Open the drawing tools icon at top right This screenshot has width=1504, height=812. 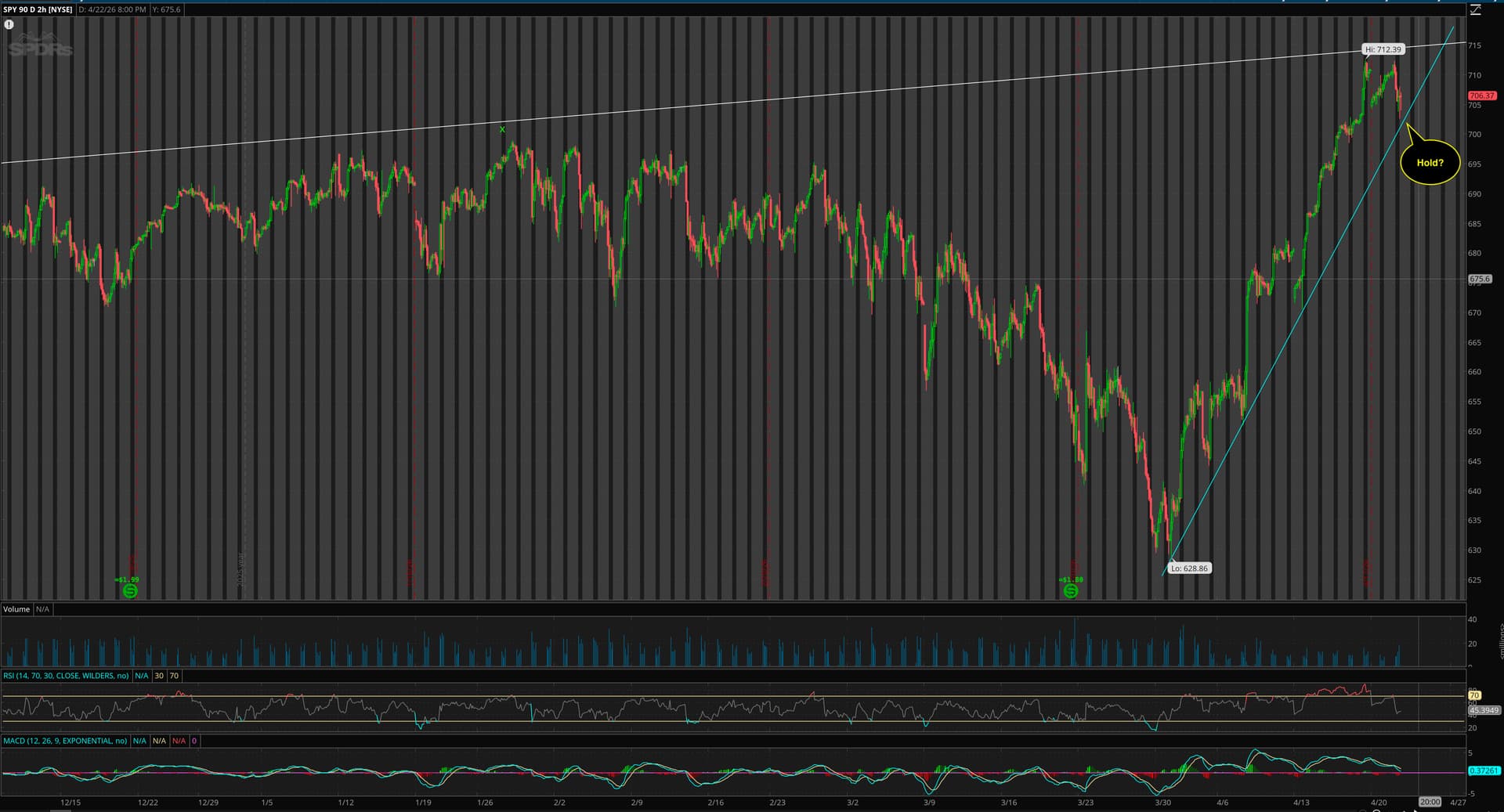(1475, 9)
